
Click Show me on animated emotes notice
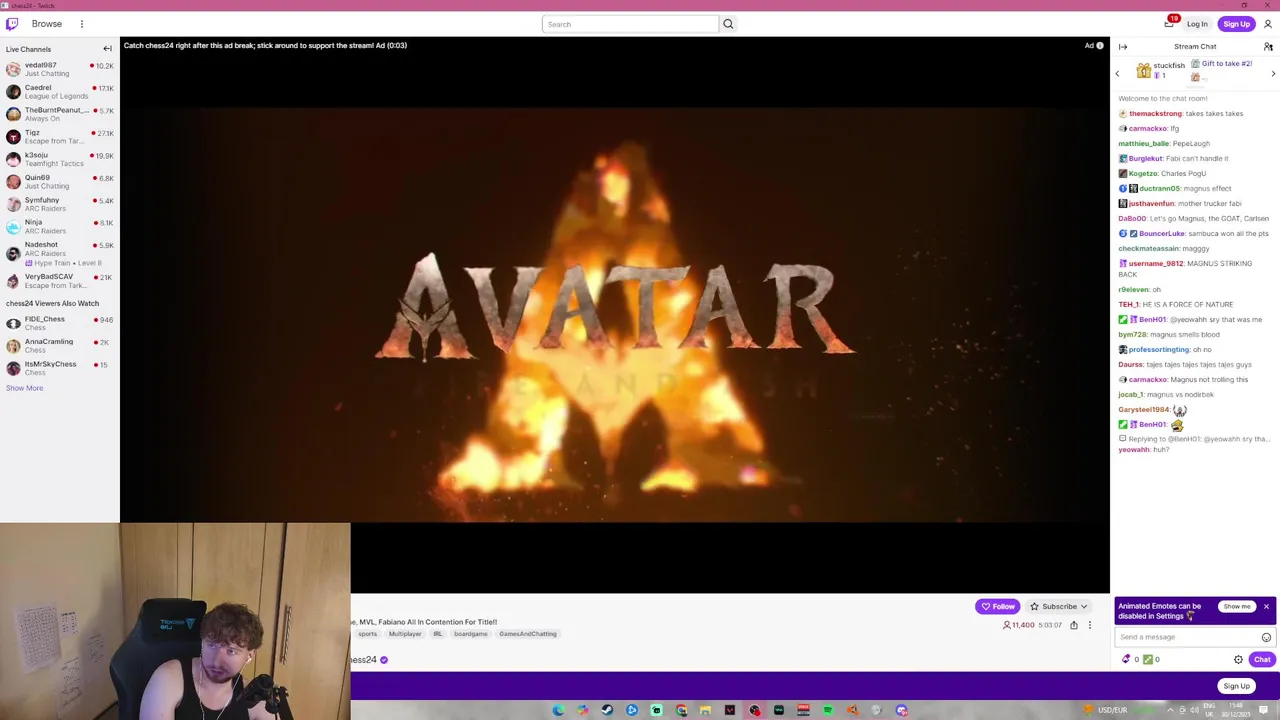click(x=1237, y=607)
